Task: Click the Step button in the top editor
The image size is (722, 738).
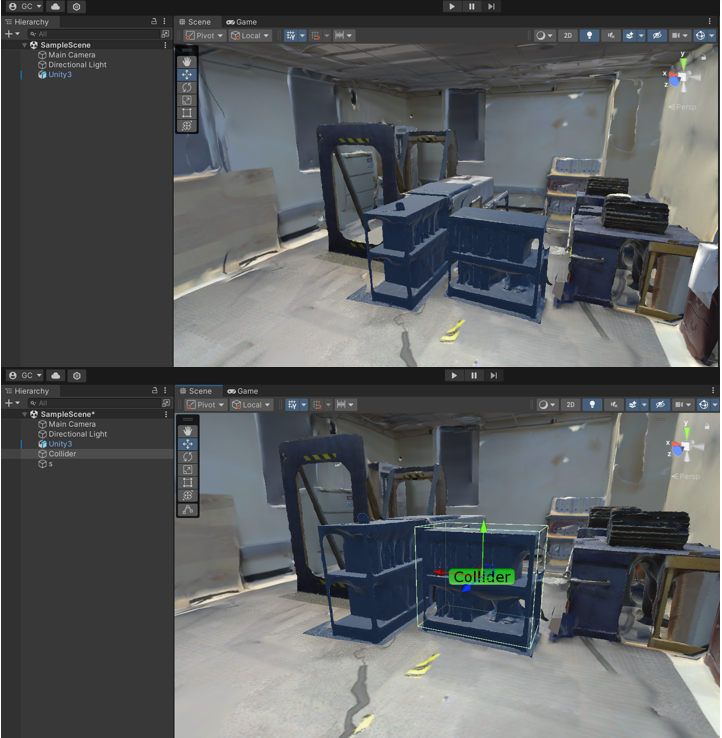Action: click(x=491, y=7)
